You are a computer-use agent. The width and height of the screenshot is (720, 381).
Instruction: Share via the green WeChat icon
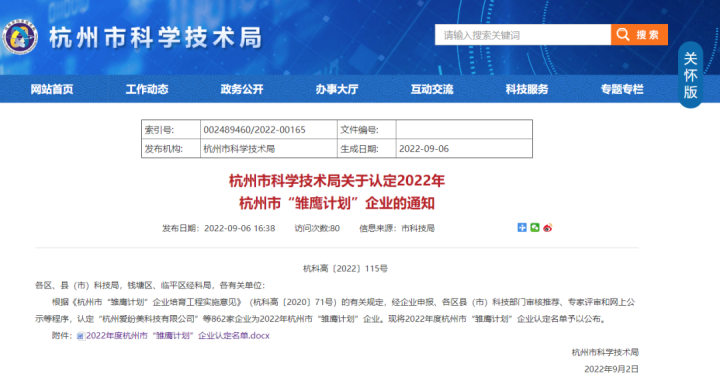tap(535, 228)
